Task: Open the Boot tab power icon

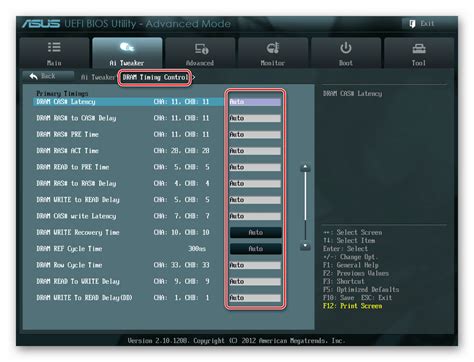Action: point(346,48)
